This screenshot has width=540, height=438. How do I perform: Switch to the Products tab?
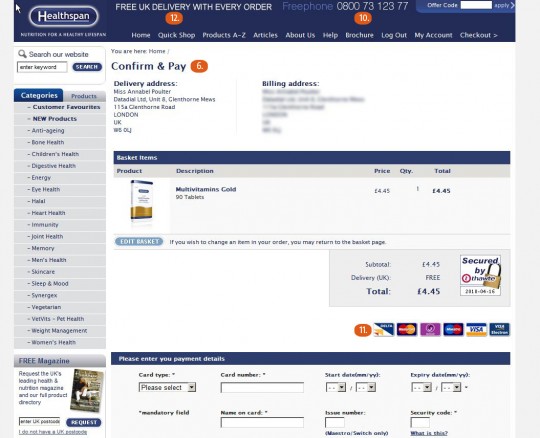pyautogui.click(x=84, y=96)
